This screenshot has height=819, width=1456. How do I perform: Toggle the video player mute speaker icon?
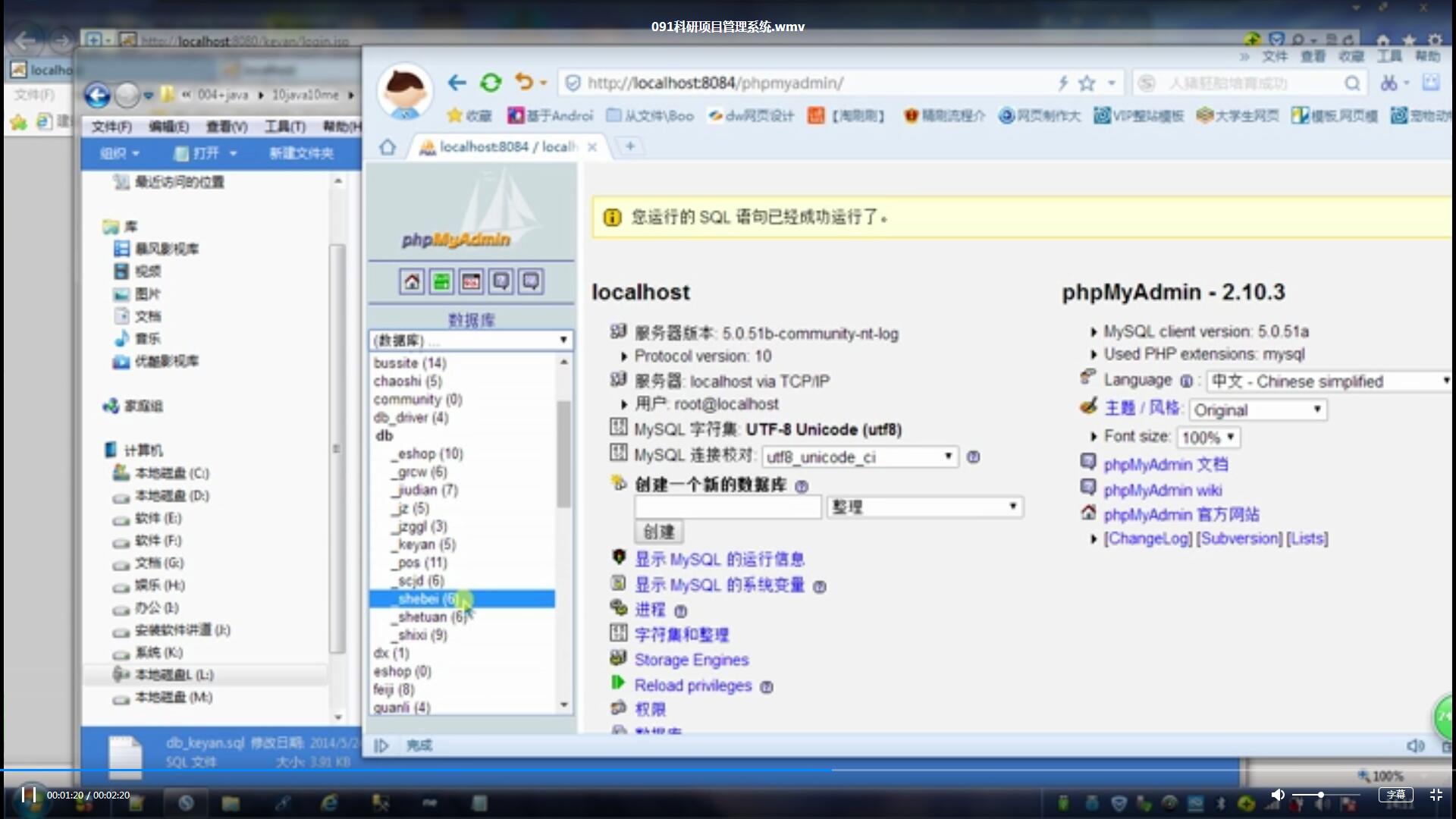pos(1278,795)
